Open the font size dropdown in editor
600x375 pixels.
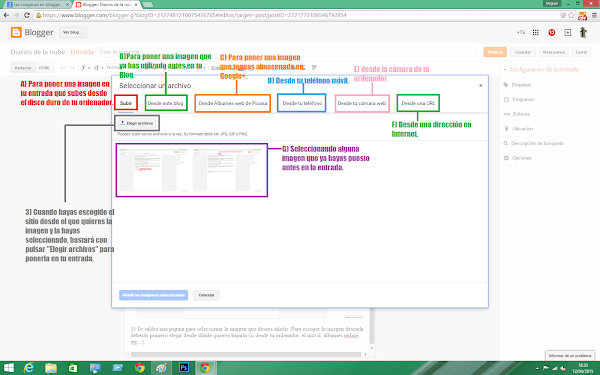pyautogui.click(x=98, y=68)
